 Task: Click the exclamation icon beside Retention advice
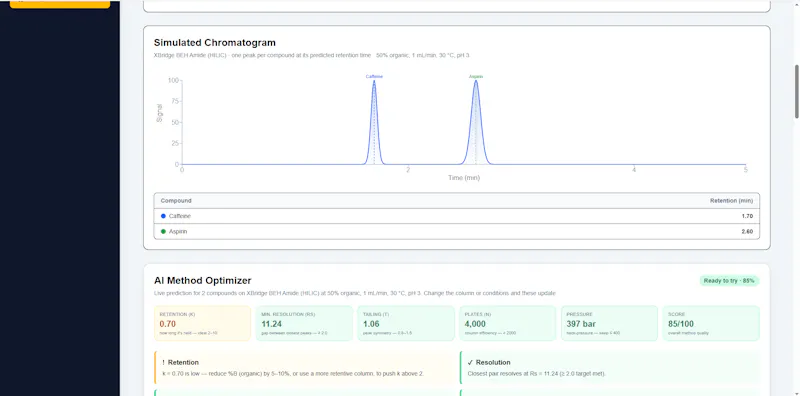tap(163, 362)
